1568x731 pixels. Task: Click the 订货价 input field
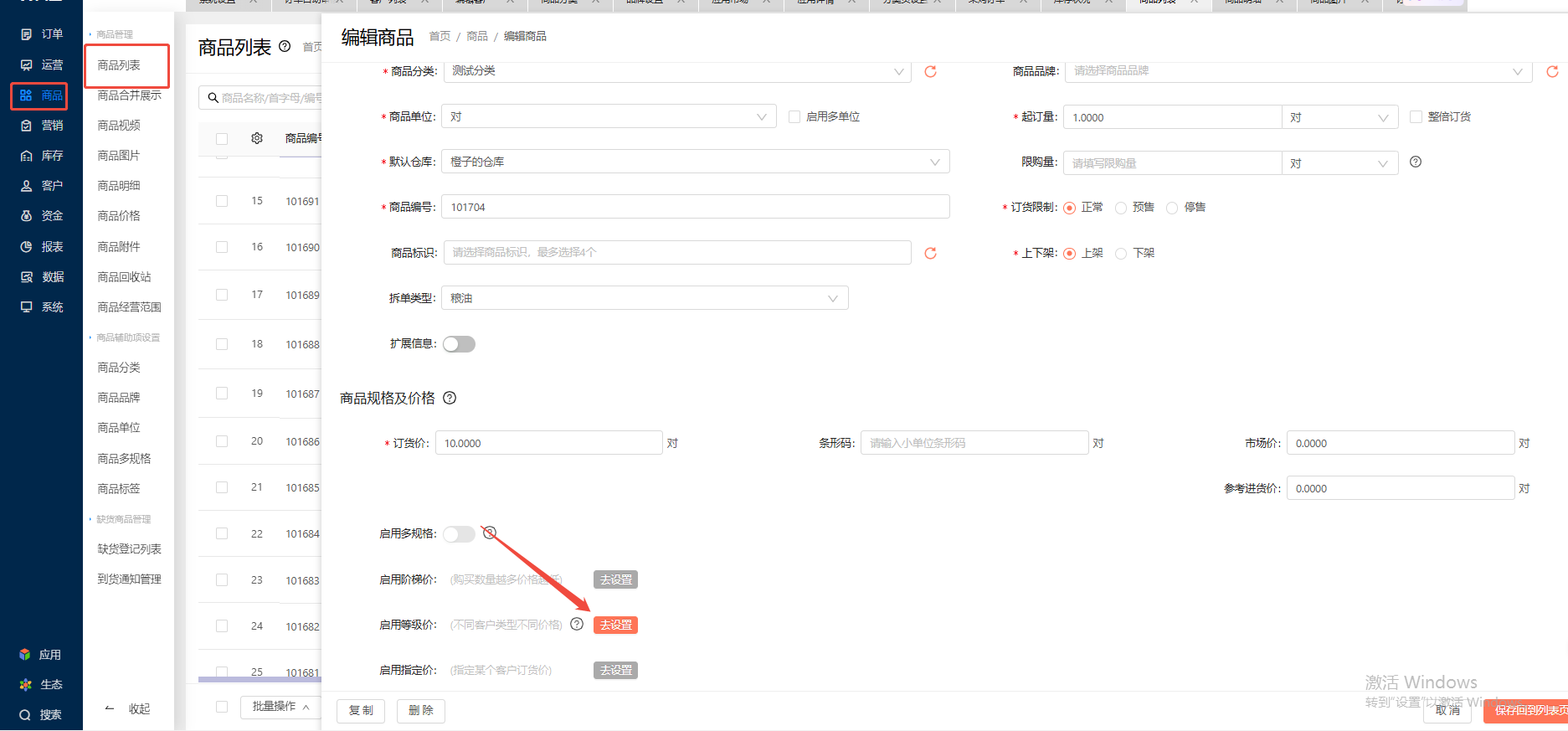[549, 443]
